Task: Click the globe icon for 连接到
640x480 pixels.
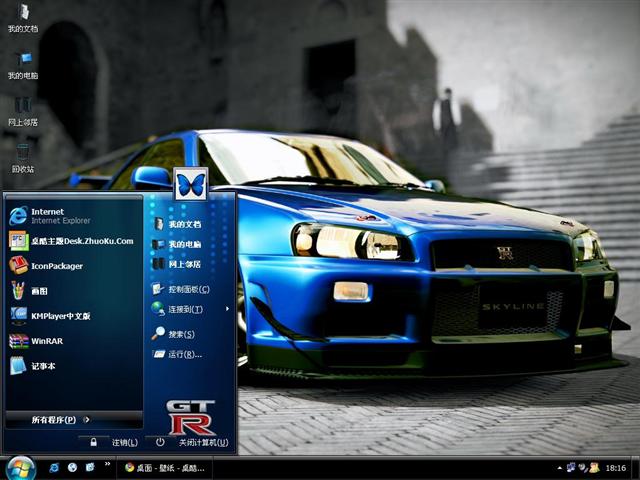Action: coord(158,309)
